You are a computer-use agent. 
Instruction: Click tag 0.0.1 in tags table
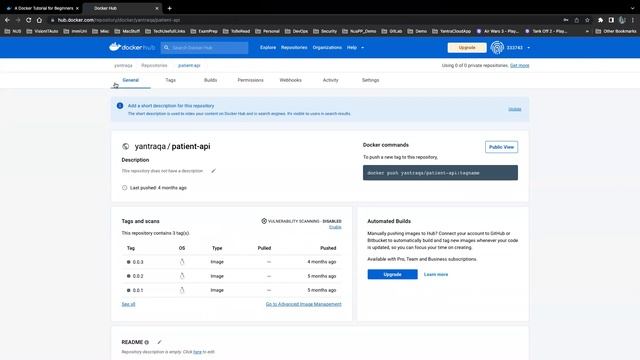click(x=138, y=290)
